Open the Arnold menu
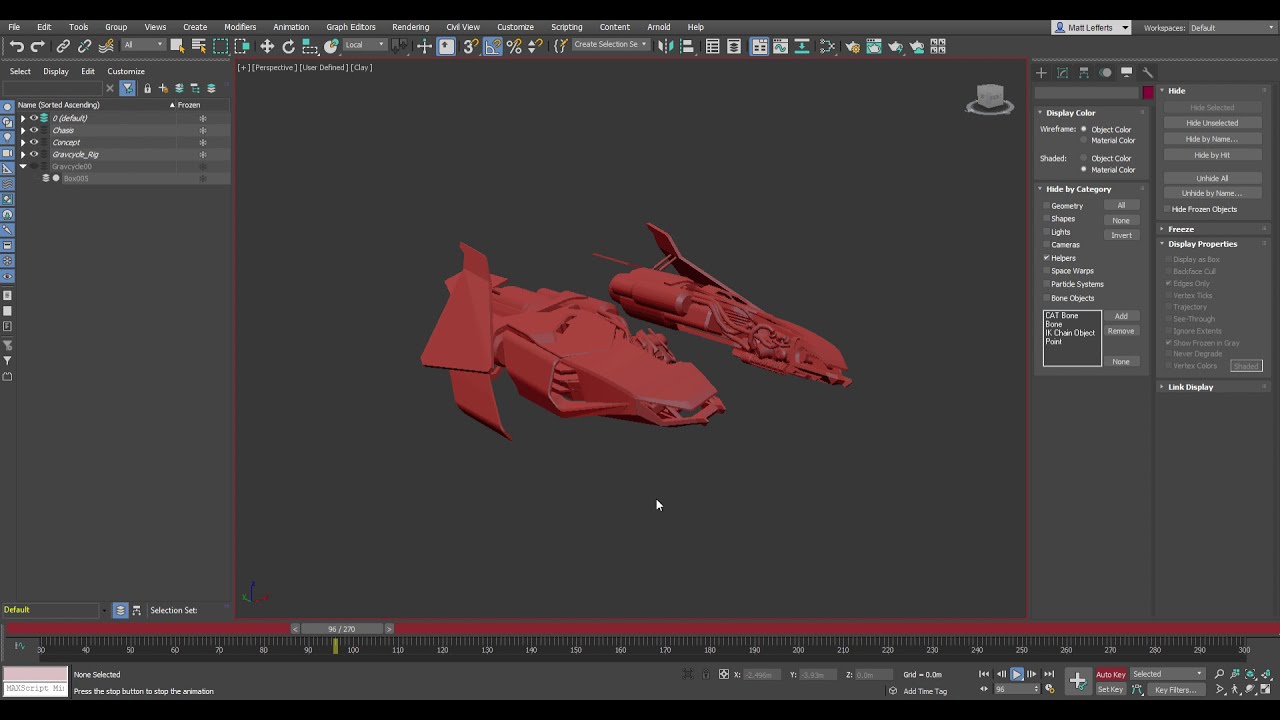1280x720 pixels. tap(658, 27)
